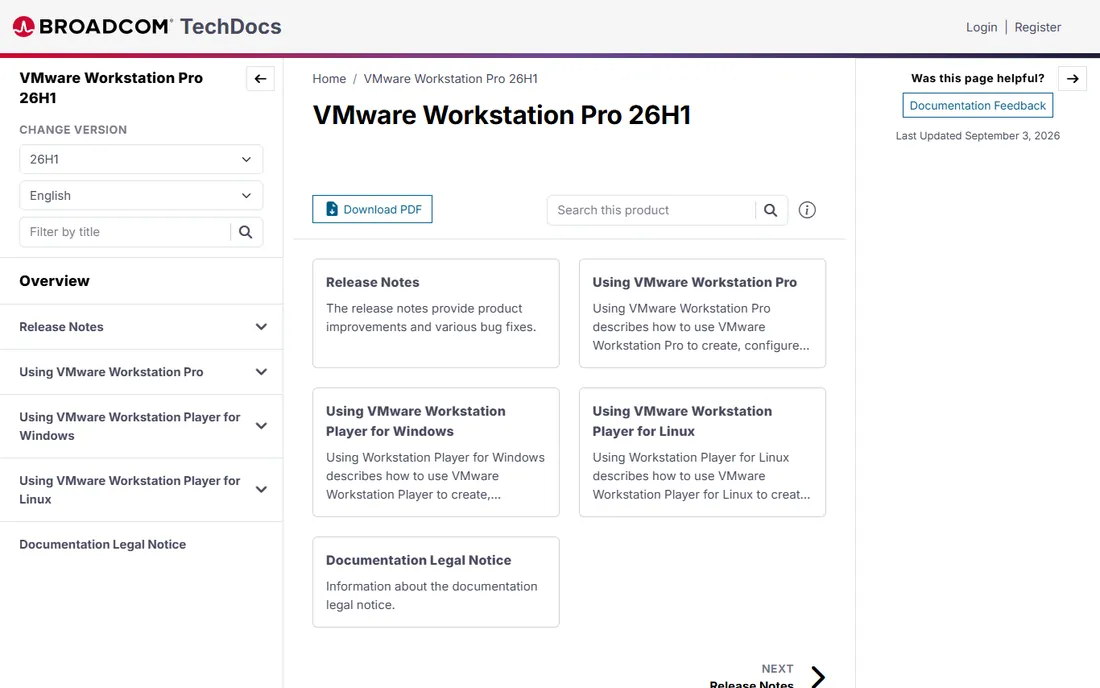Viewport: 1100px width, 688px height.
Task: Click the CHANGE VERSION label
Action: (73, 130)
